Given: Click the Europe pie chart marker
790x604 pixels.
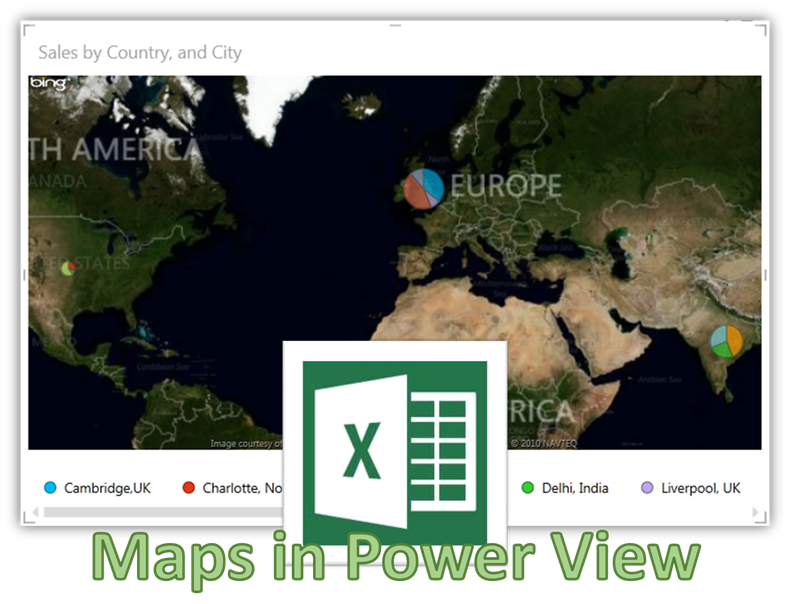Looking at the screenshot, I should click(424, 189).
